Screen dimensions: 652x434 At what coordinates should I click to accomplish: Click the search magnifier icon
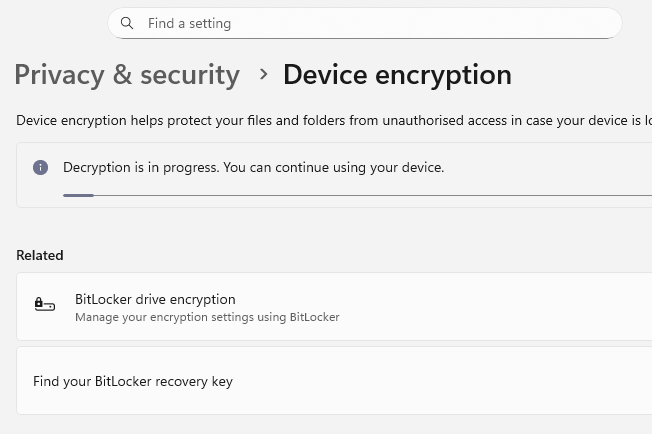(x=127, y=23)
